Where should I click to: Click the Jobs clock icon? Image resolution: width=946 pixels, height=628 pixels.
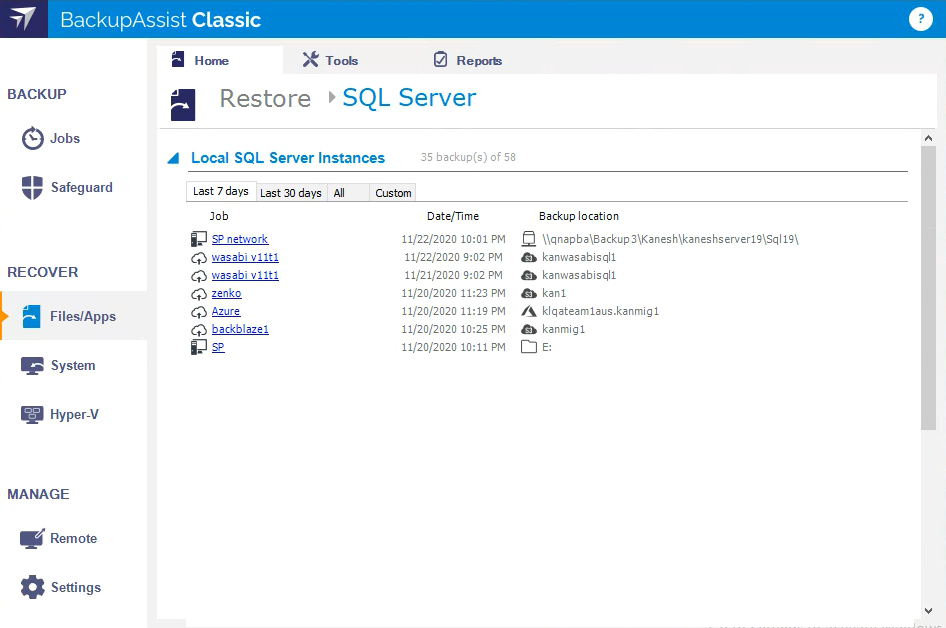click(x=33, y=138)
